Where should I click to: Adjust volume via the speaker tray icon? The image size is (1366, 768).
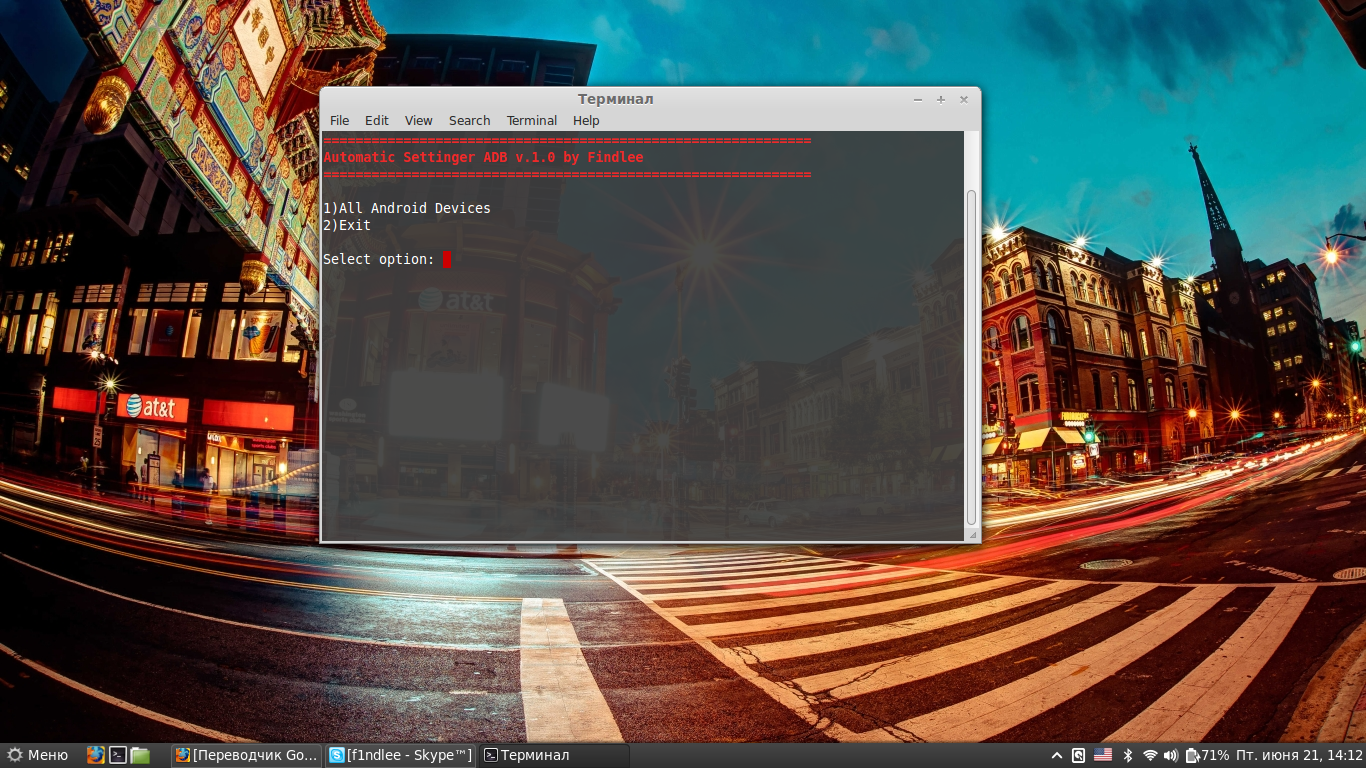(x=1170, y=755)
